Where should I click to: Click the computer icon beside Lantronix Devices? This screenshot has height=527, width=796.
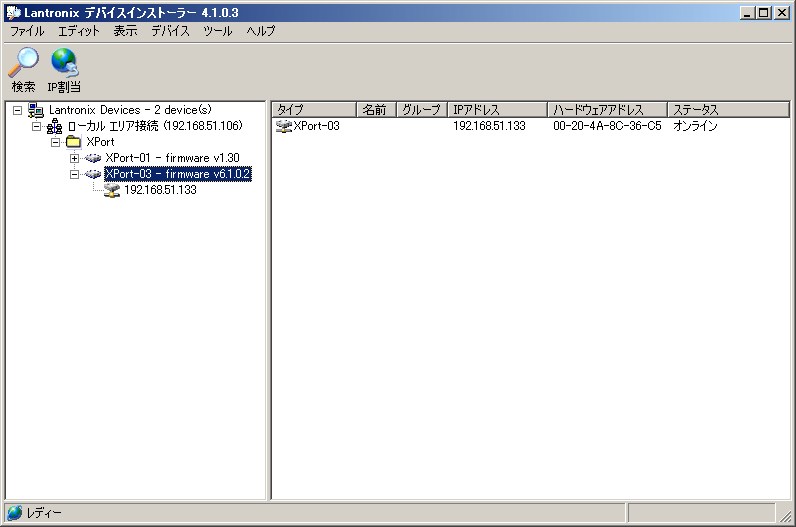pyautogui.click(x=36, y=110)
